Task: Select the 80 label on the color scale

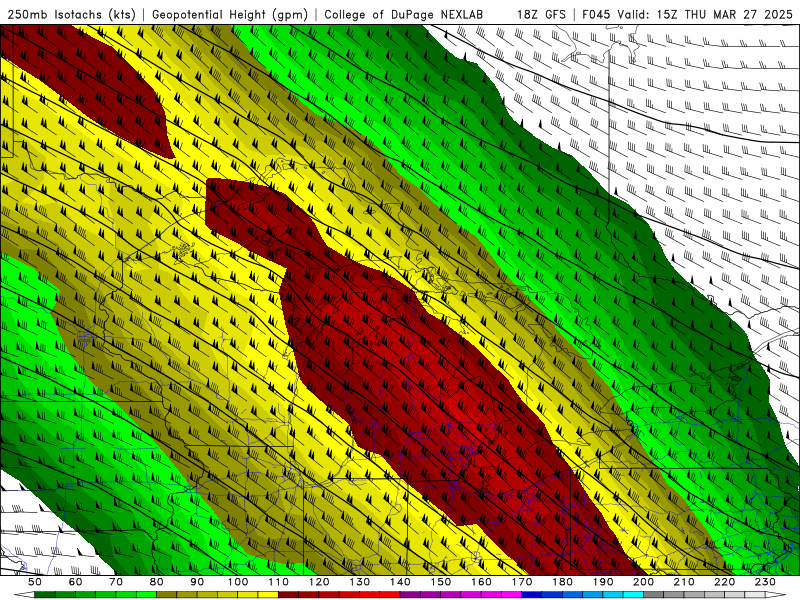Action: pyautogui.click(x=156, y=582)
